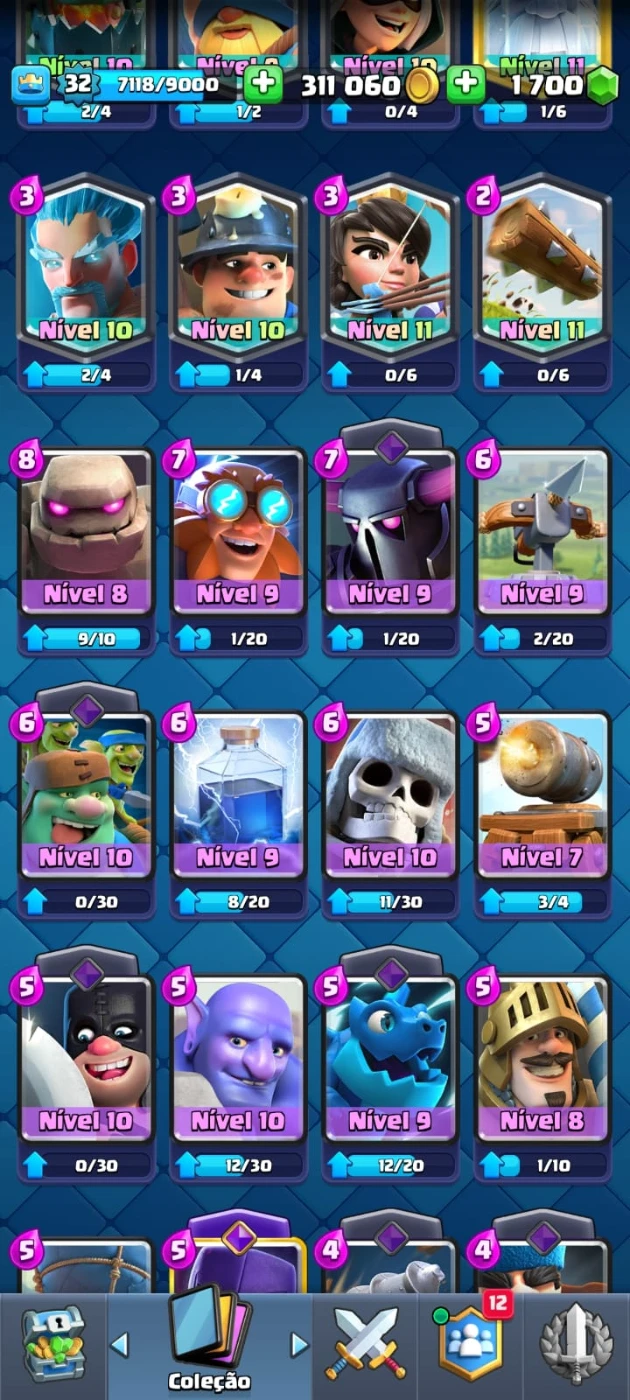Tap the blue crown level 32 badge
630x1400 pixels.
tap(32, 85)
